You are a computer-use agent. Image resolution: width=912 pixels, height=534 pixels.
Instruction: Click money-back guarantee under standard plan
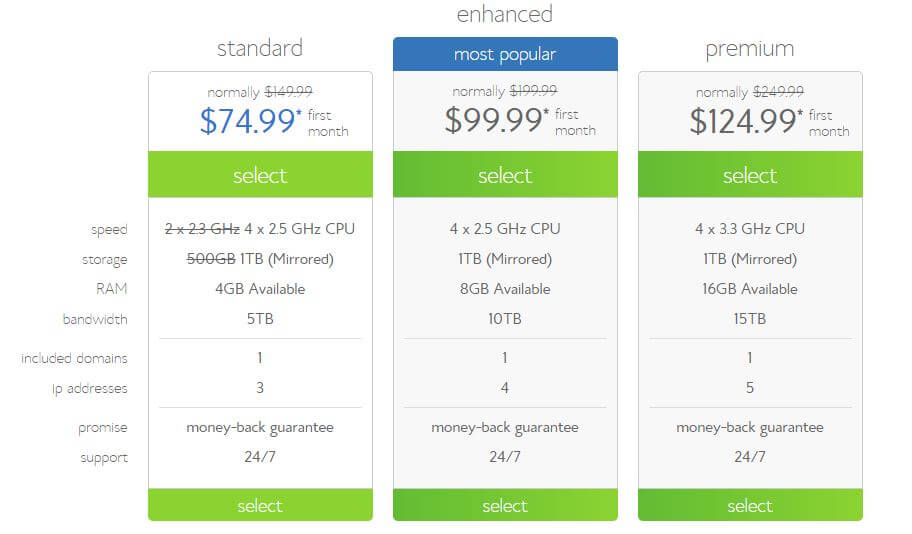point(260,428)
